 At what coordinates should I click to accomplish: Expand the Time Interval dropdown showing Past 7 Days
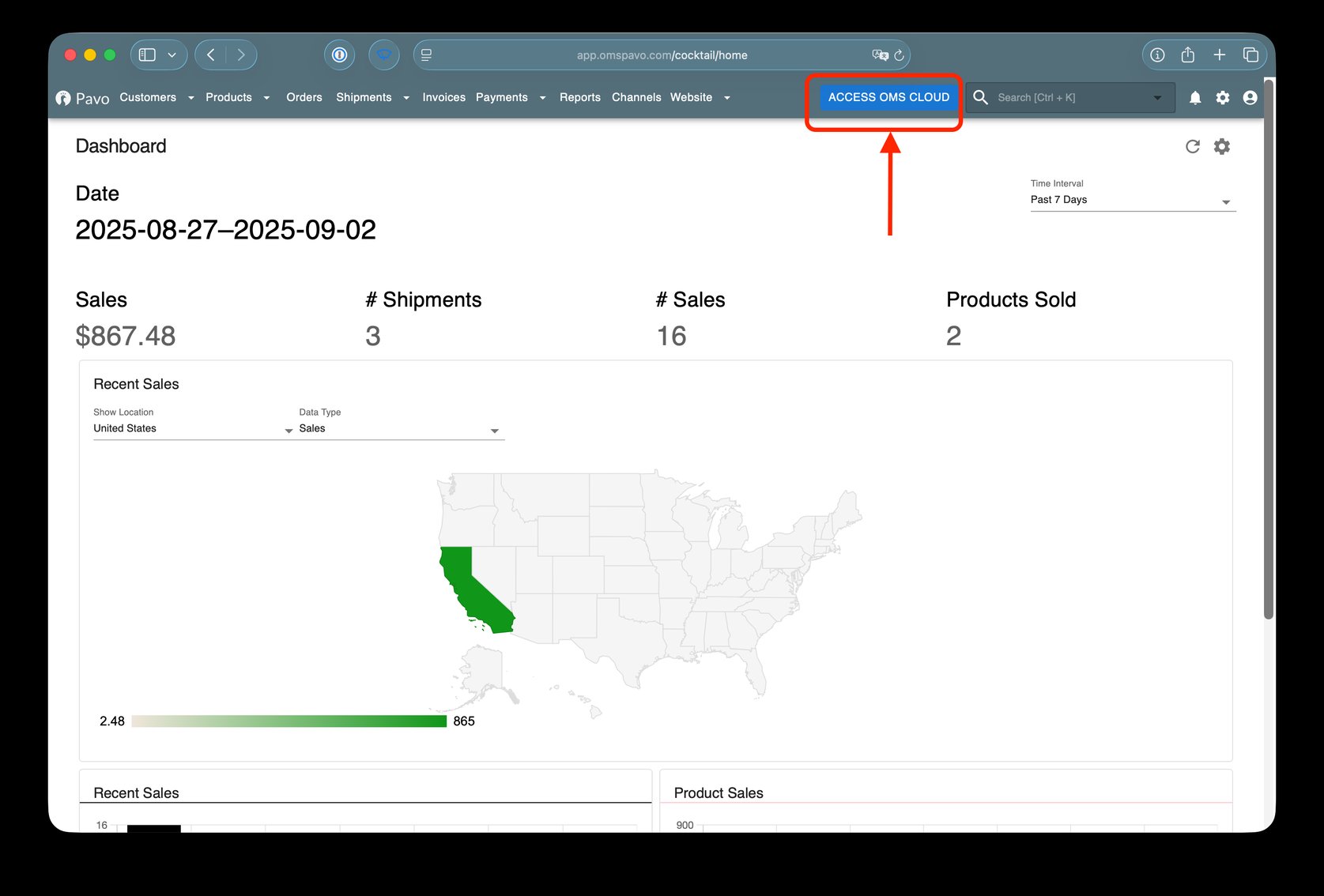[x=1226, y=202]
